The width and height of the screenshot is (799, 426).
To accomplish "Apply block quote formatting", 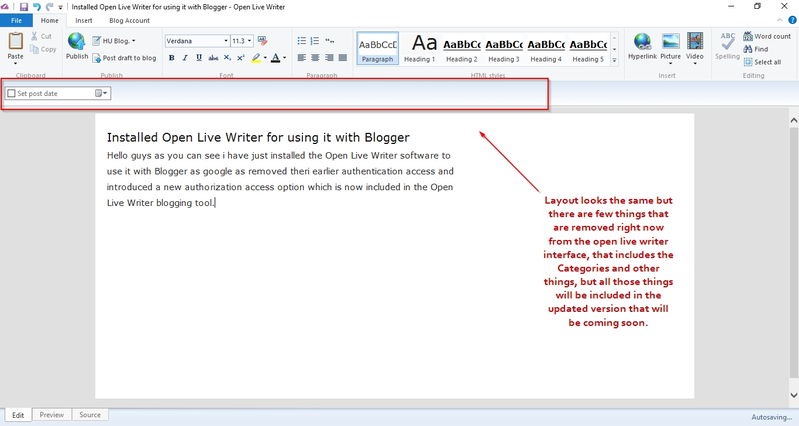I will 330,41.
